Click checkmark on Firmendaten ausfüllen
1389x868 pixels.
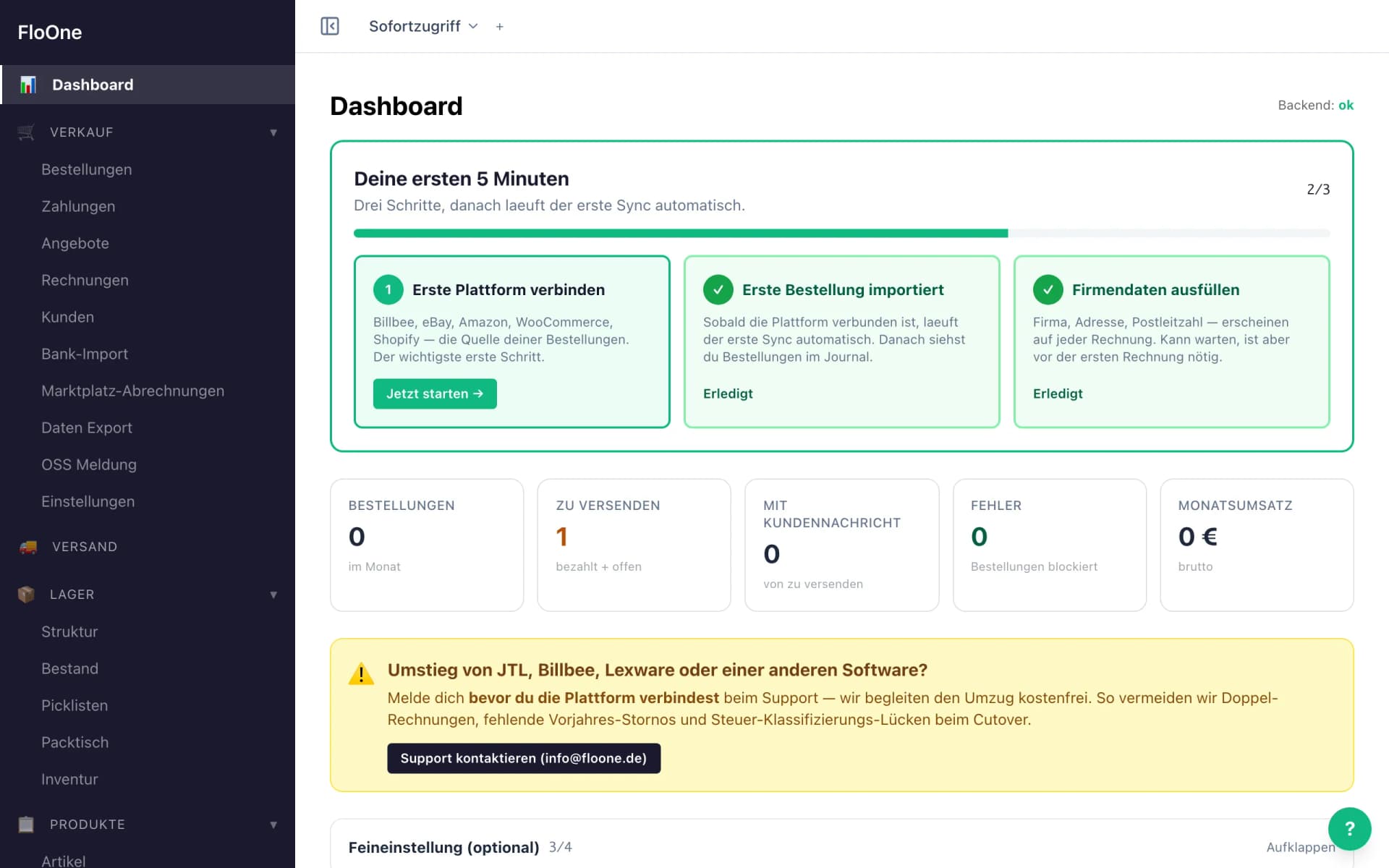coord(1048,290)
